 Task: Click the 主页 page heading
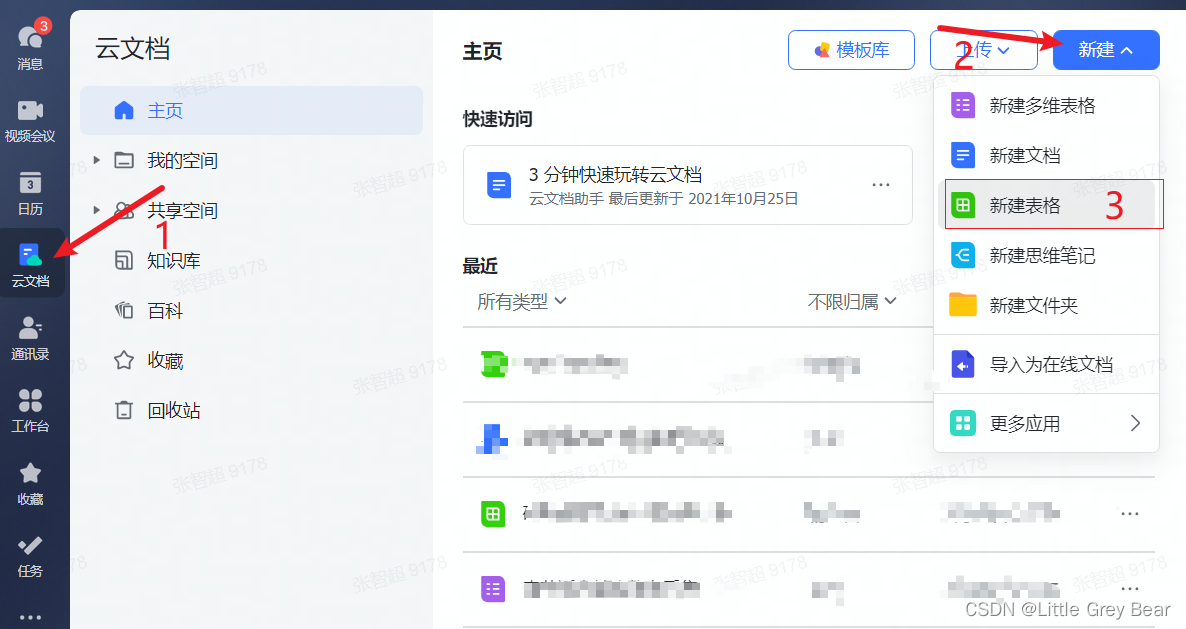pyautogui.click(x=483, y=51)
